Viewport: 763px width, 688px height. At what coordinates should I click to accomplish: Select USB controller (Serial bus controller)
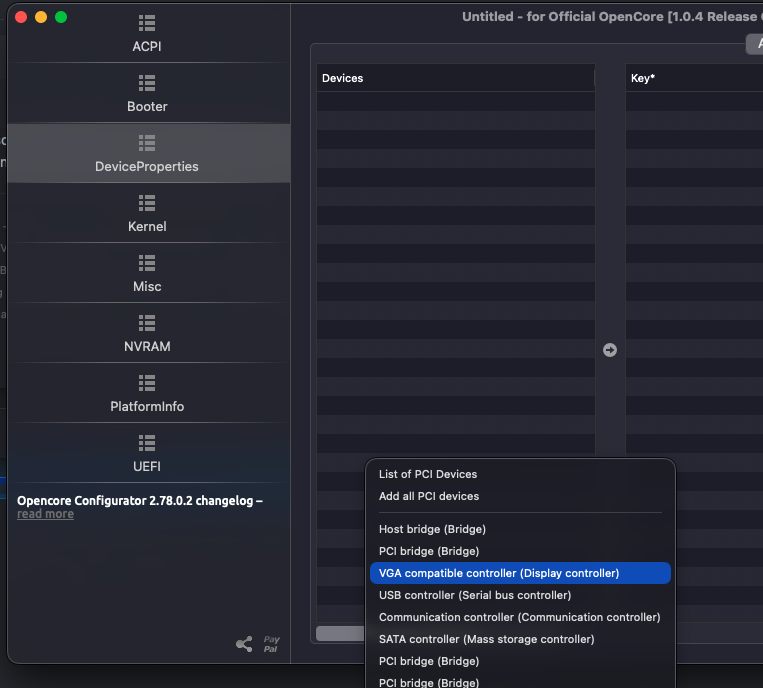520,595
